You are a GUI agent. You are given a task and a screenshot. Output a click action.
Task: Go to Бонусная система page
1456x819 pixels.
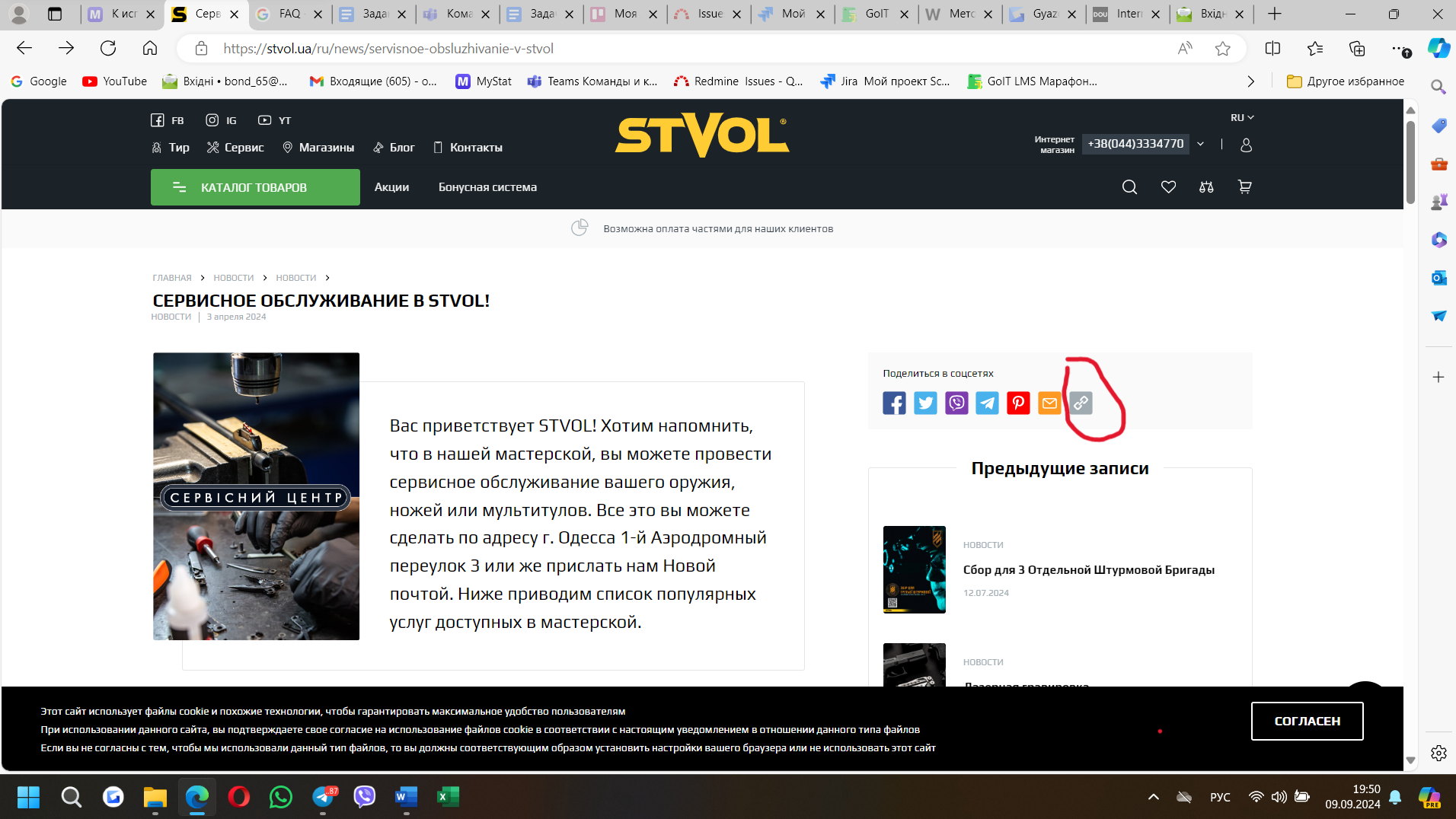pos(487,187)
